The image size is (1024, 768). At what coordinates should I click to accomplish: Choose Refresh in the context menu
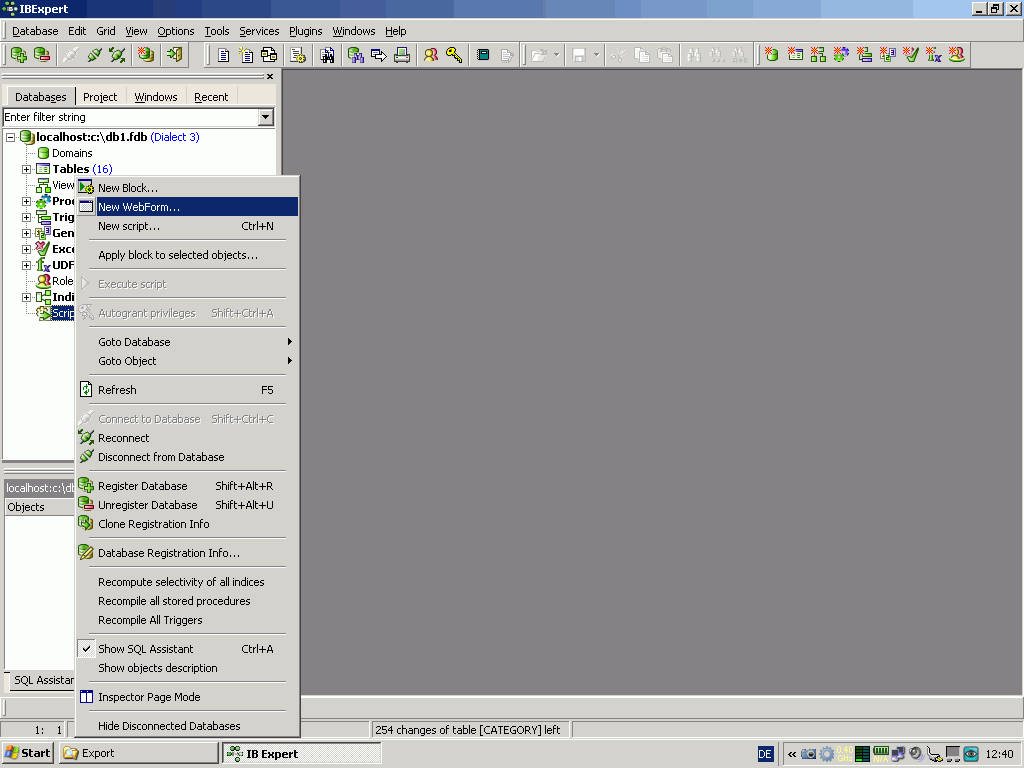point(187,390)
